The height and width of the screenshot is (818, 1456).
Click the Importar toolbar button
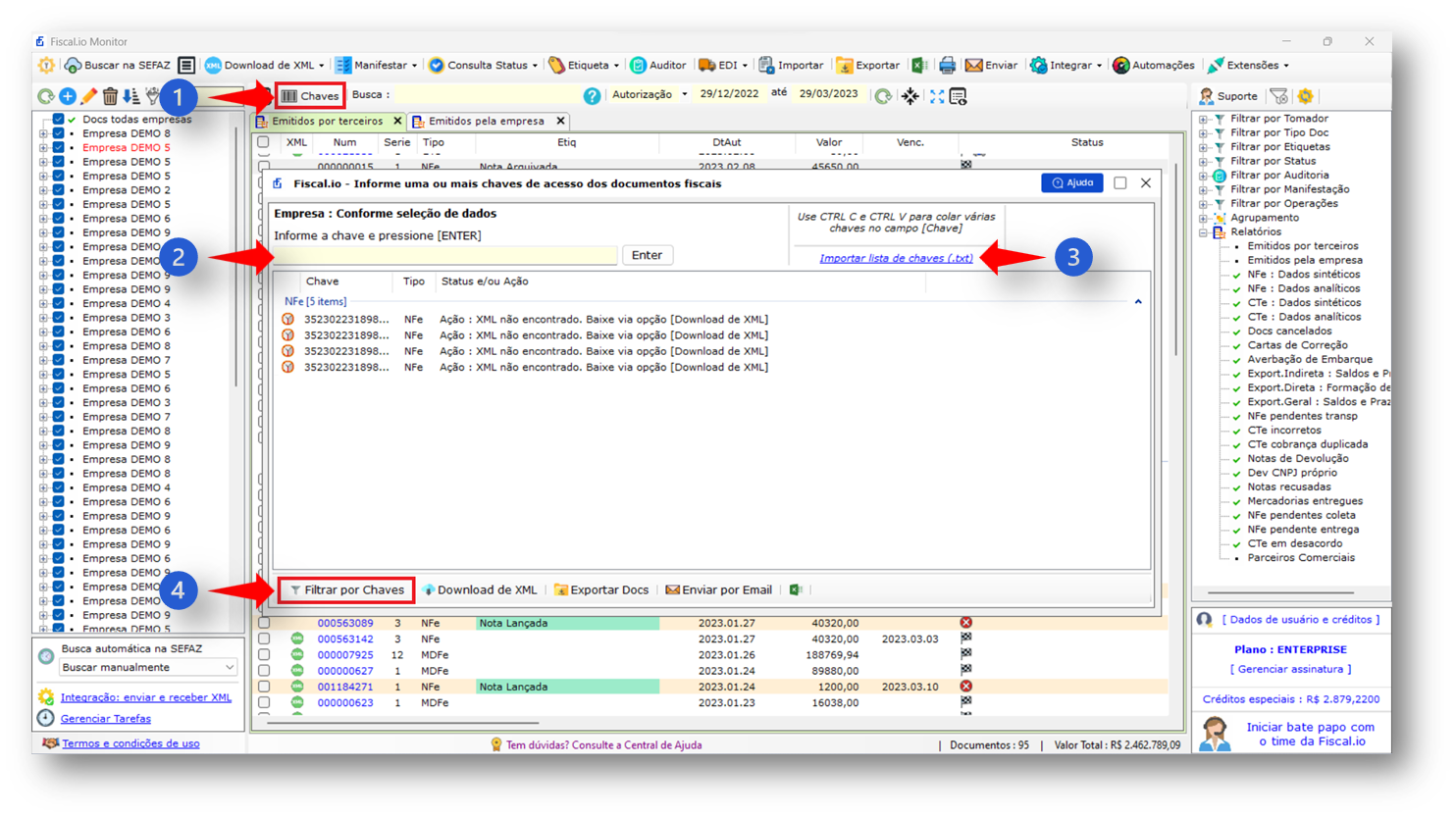point(791,66)
